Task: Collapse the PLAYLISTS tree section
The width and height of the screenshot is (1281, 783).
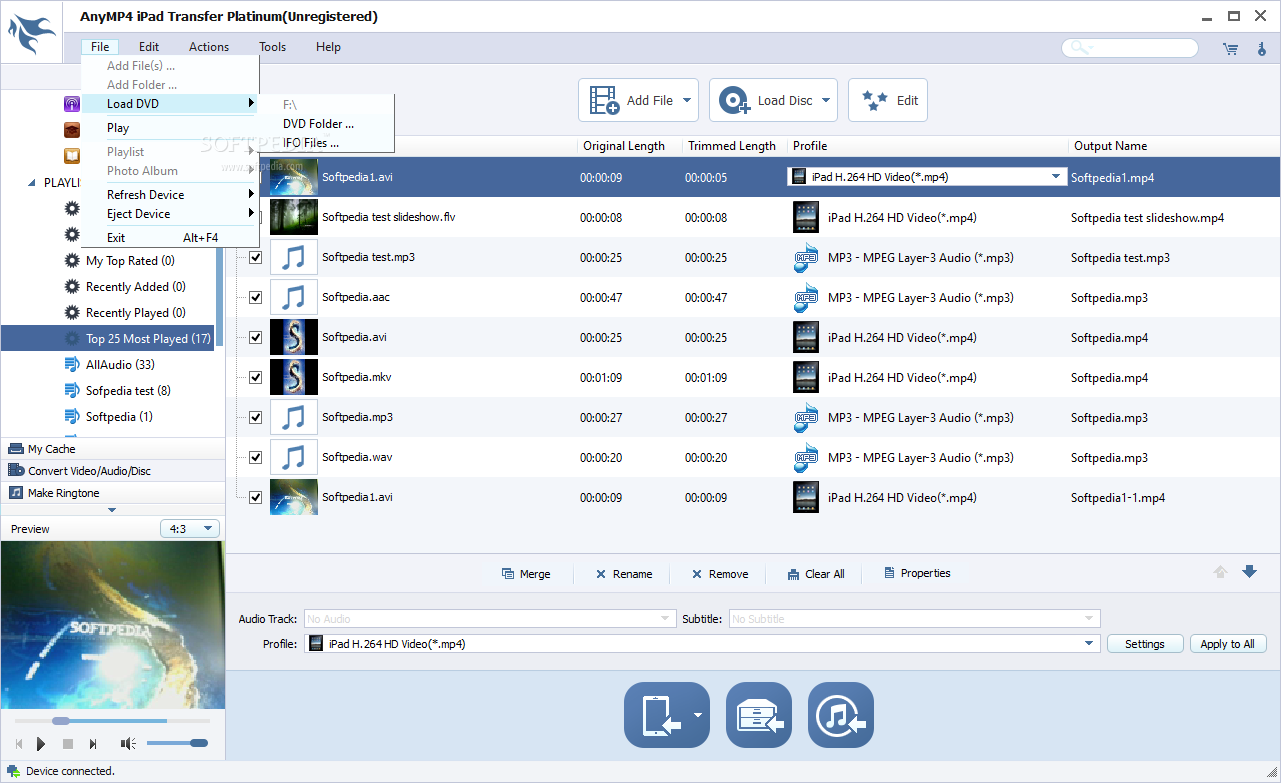Action: (32, 183)
